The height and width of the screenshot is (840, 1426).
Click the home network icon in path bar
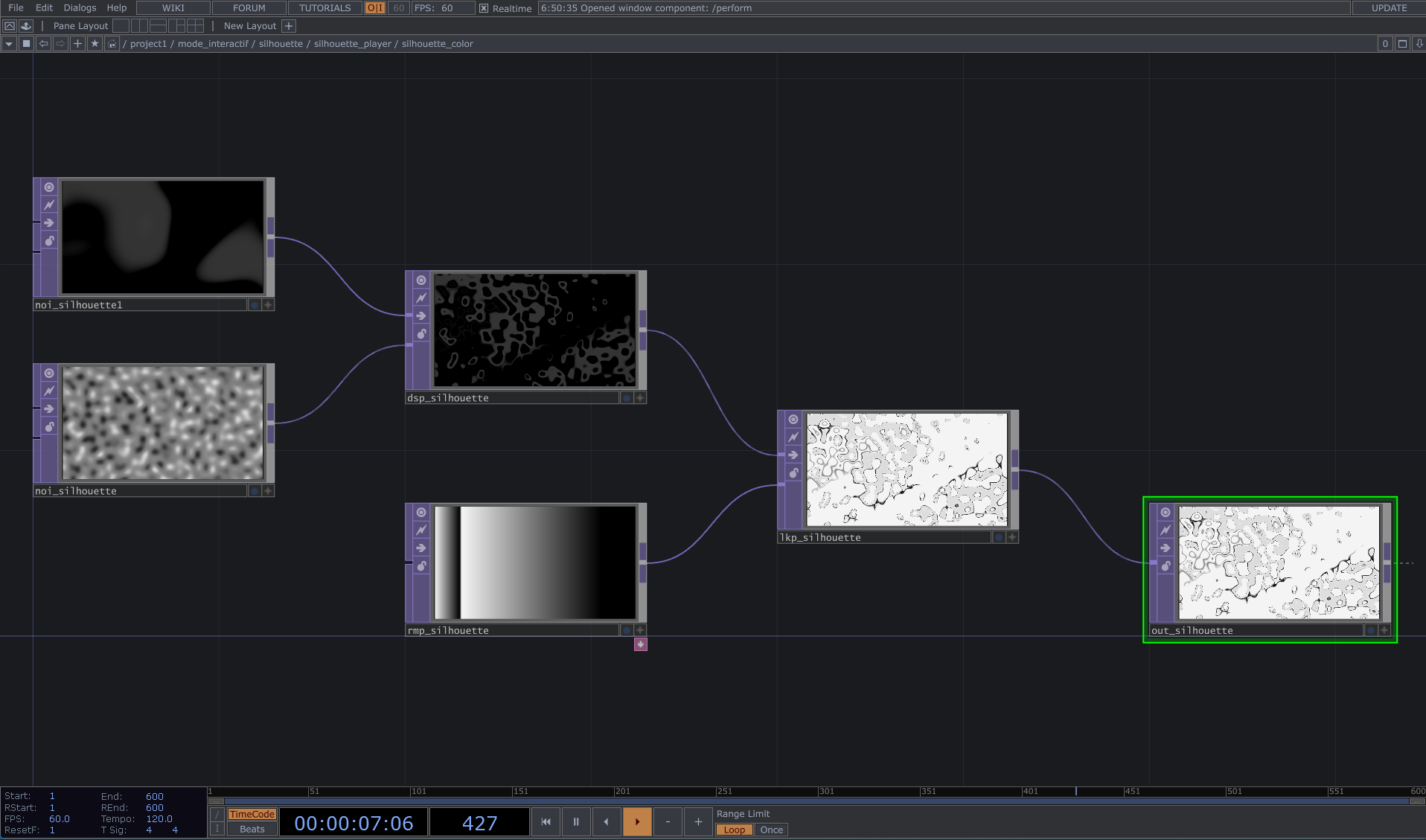pyautogui.click(x=112, y=44)
